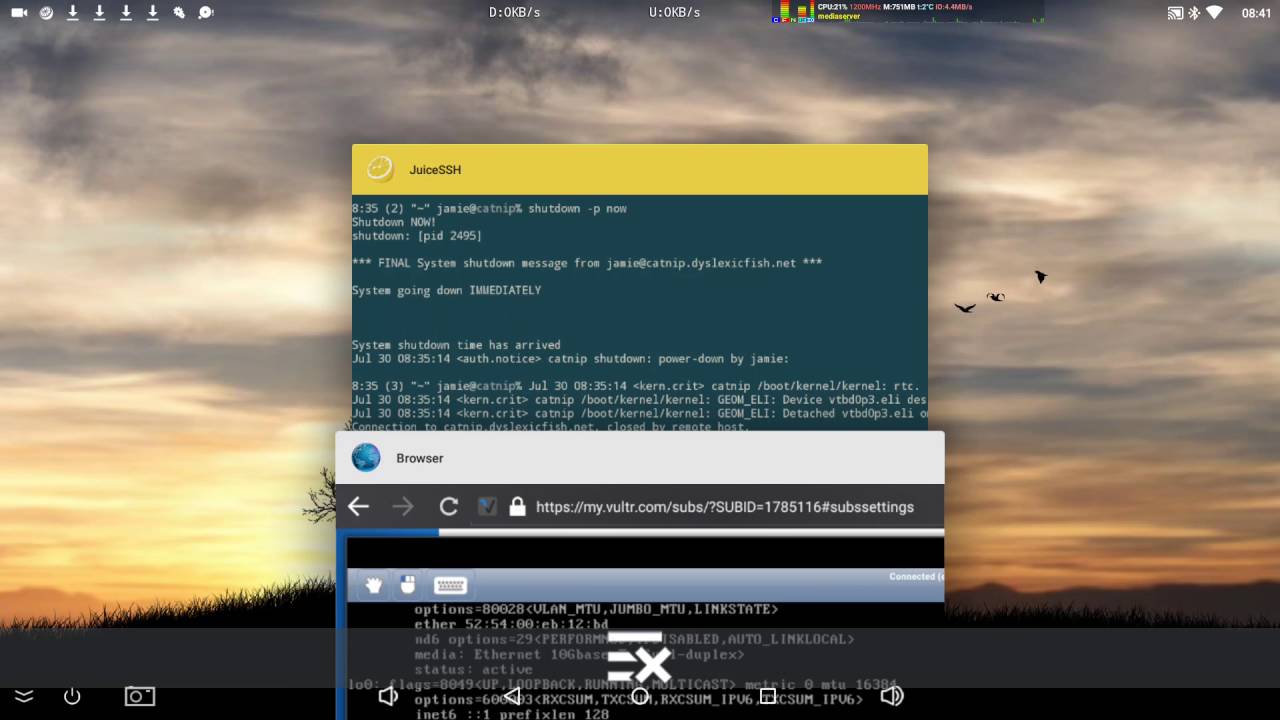Select the JuiceSSH recent app card header
The width and height of the screenshot is (1280, 720).
point(640,169)
